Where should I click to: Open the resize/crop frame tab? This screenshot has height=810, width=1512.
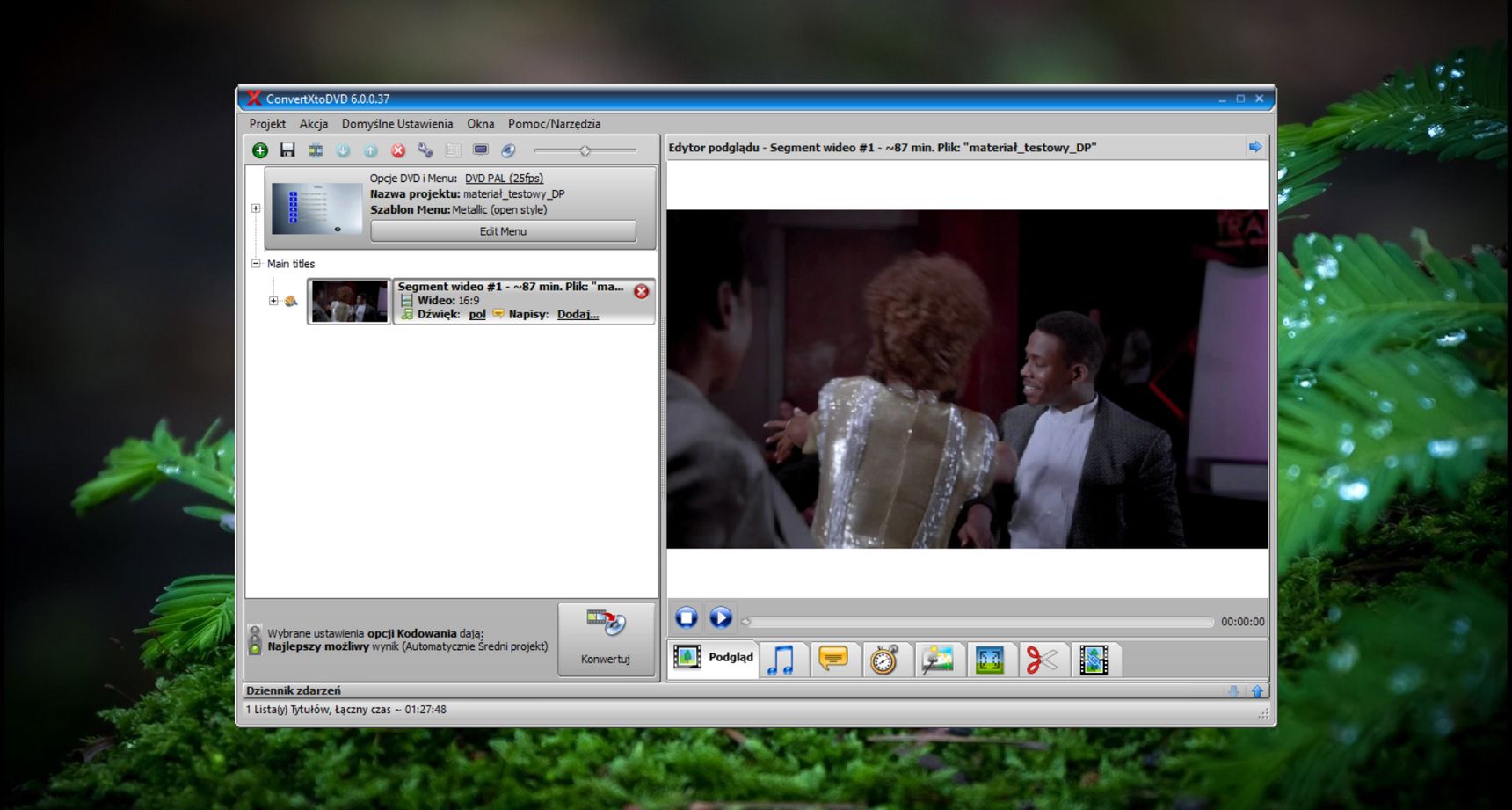990,660
